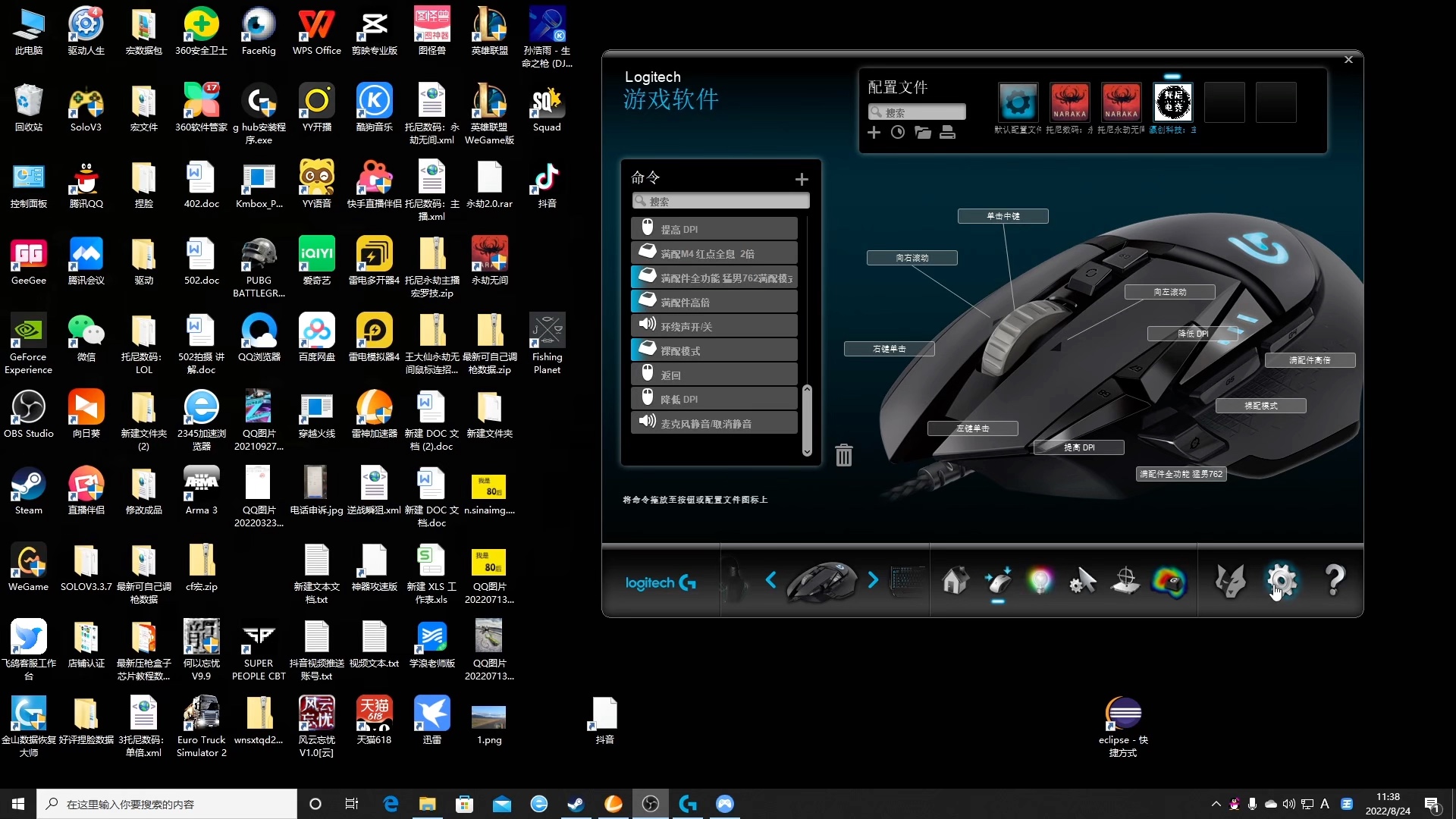This screenshot has height=819, width=1456.
Task: Open the surface tuning crosshair icon
Action: click(x=1125, y=582)
